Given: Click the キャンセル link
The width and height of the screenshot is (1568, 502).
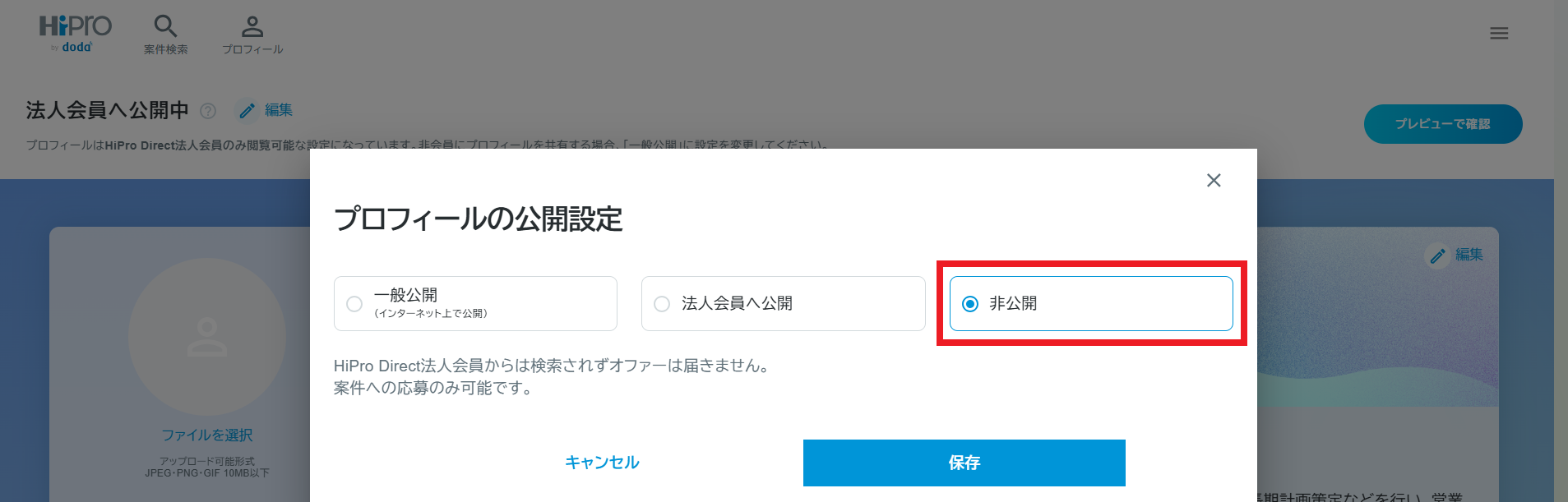Looking at the screenshot, I should [x=602, y=463].
